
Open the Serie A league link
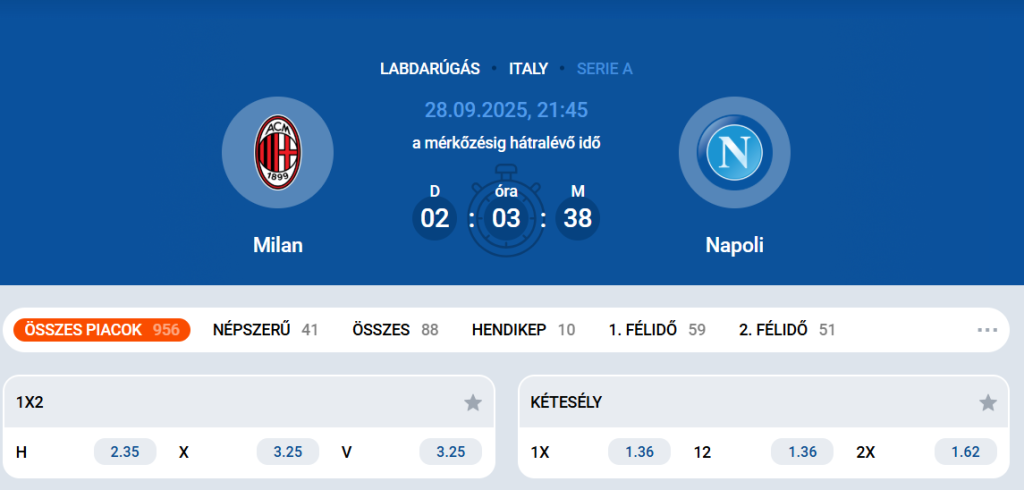click(605, 69)
